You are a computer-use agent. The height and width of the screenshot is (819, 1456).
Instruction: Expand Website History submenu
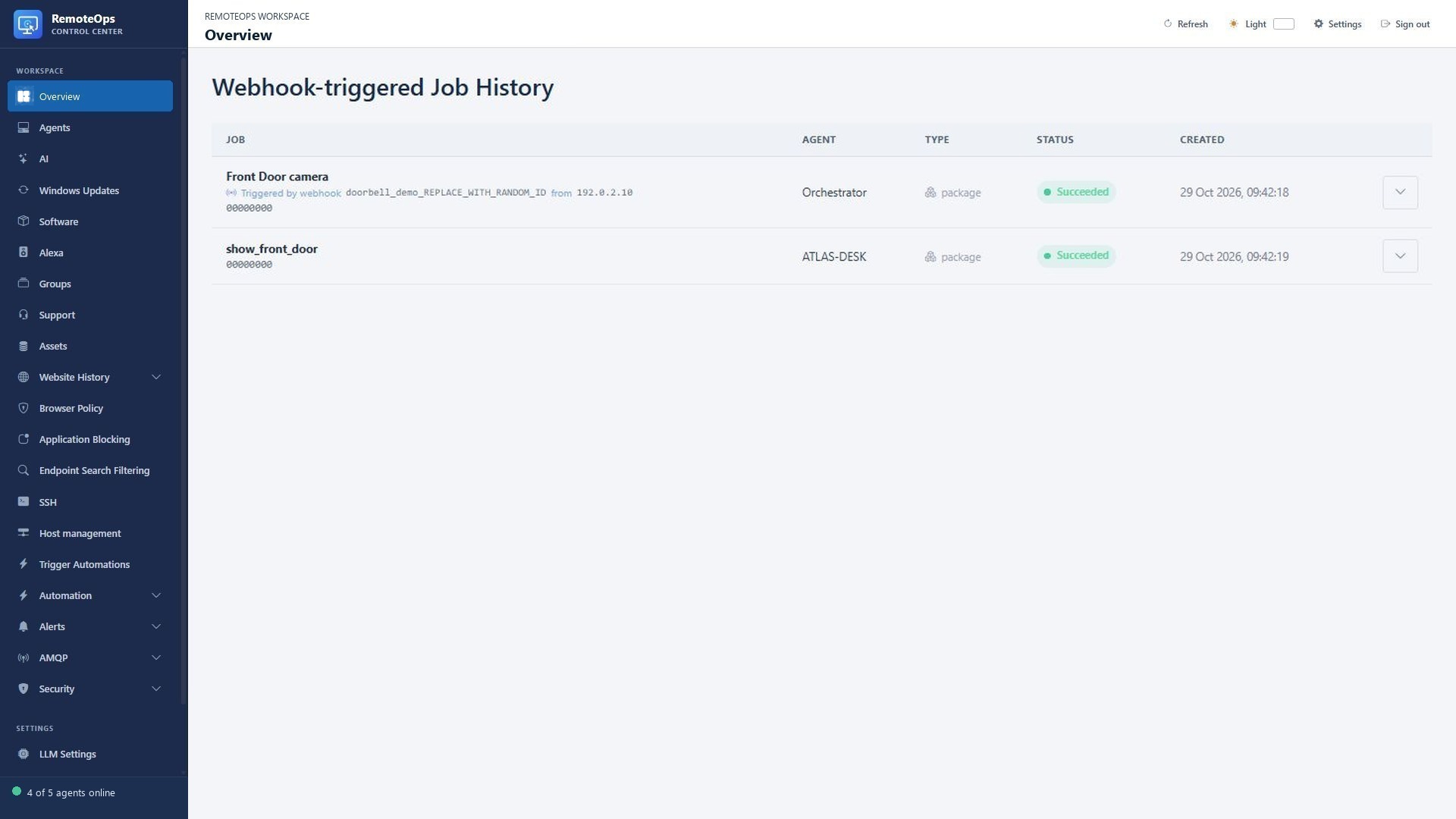point(156,377)
